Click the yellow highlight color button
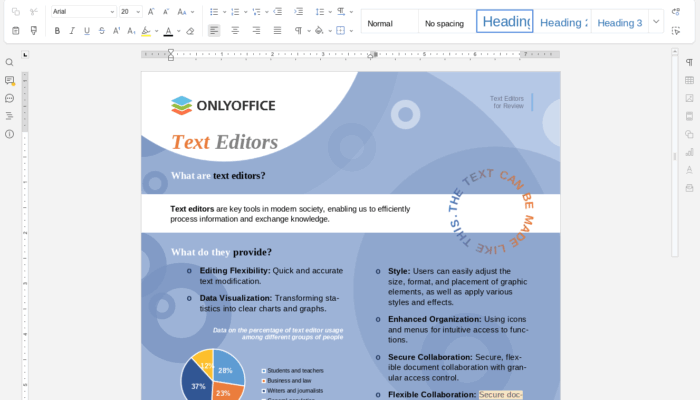Viewport: 700px width, 400px height. click(146, 31)
